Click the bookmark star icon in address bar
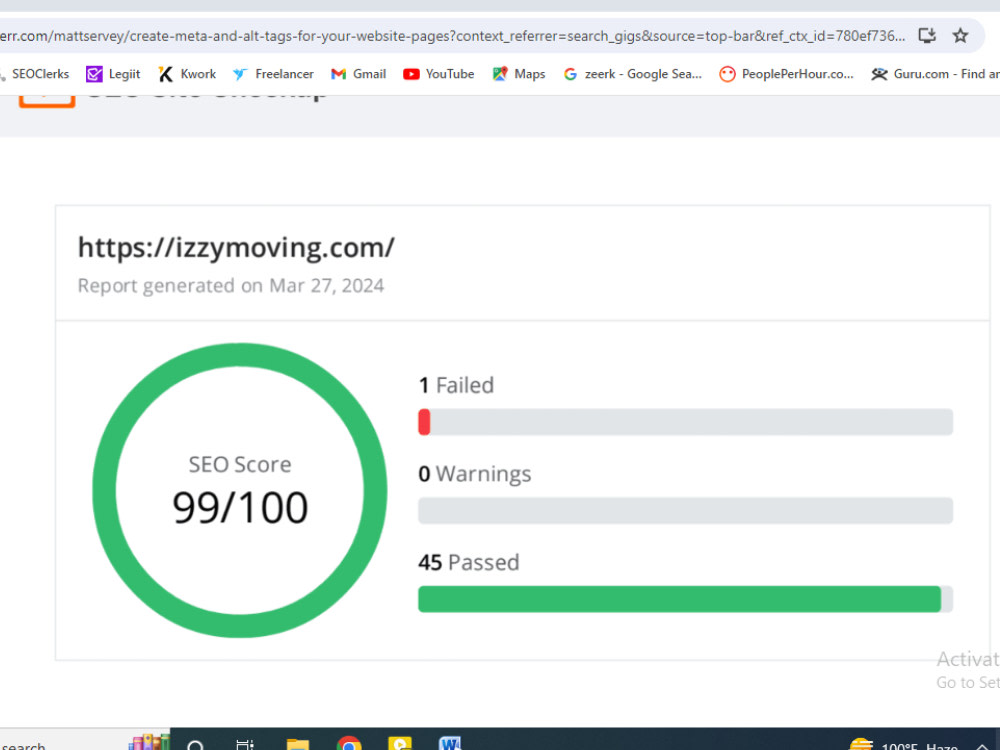Screen dimensions: 1000x750 [x=960, y=36]
